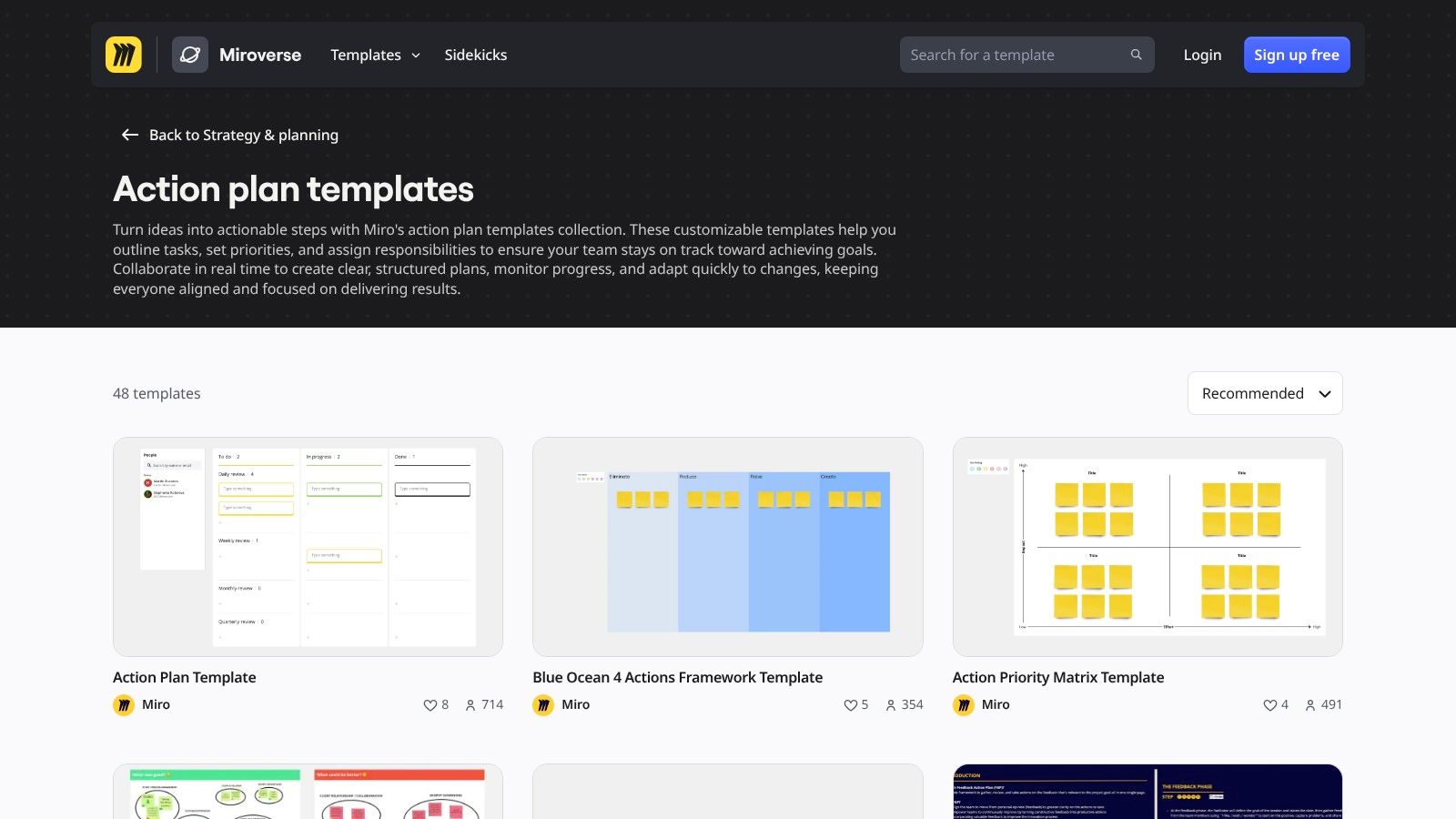Go to Miroverse home text
Viewport: 1456px width, 819px height.
pos(260,55)
